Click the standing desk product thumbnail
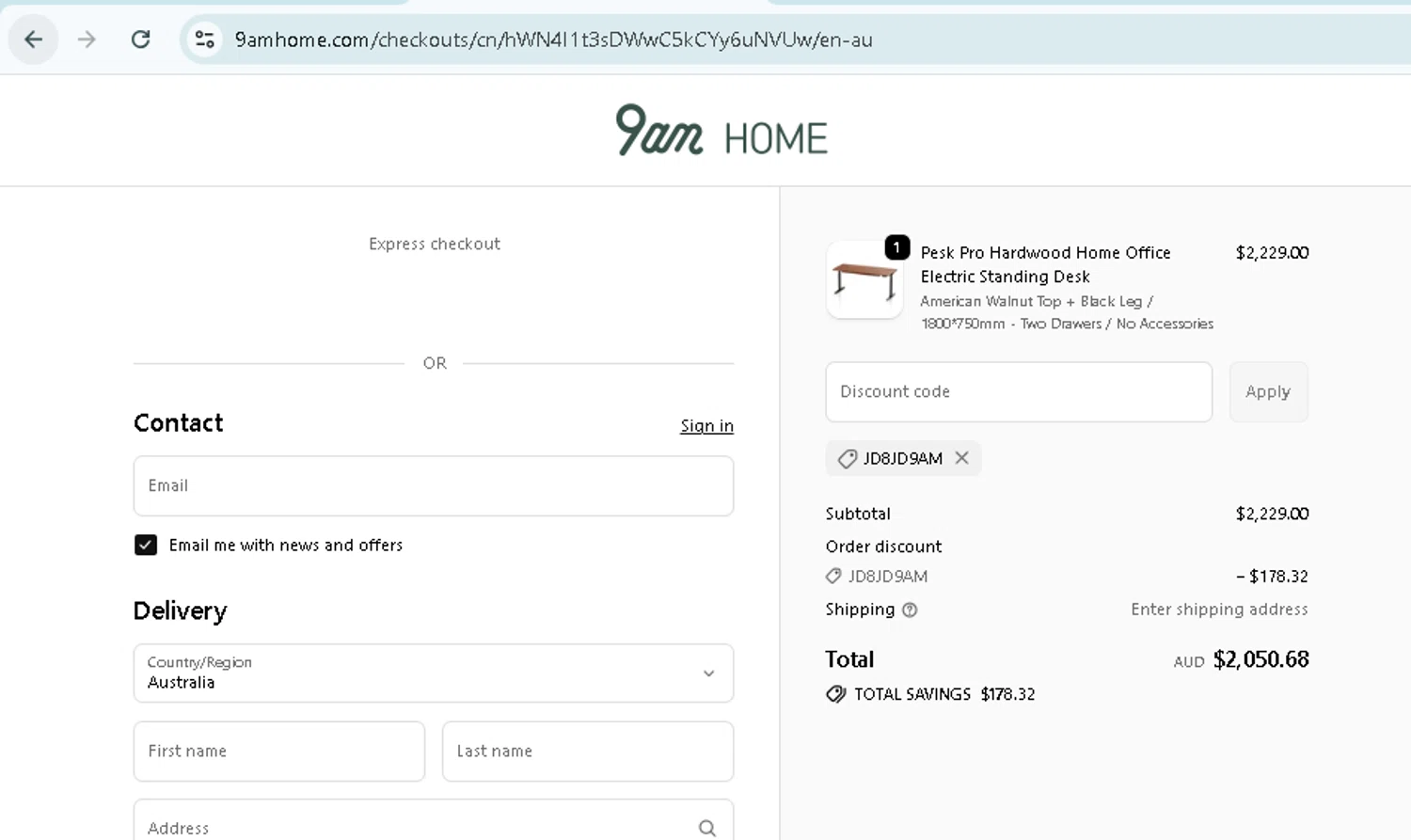The image size is (1411, 840). [864, 279]
